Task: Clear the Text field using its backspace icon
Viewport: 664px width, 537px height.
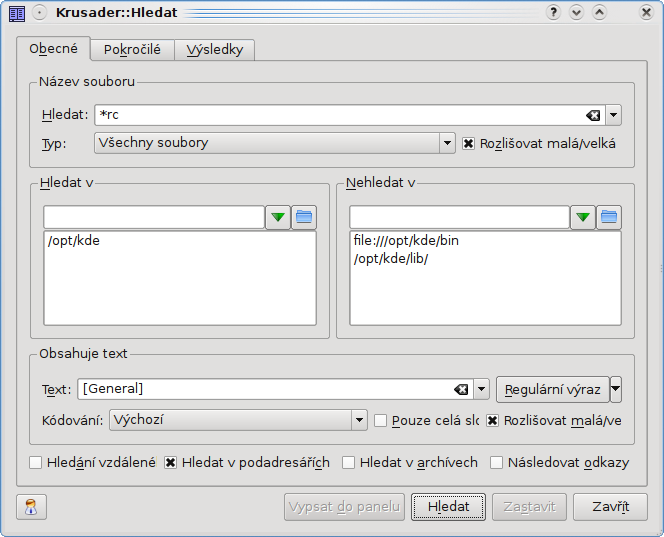Action: (x=461, y=389)
